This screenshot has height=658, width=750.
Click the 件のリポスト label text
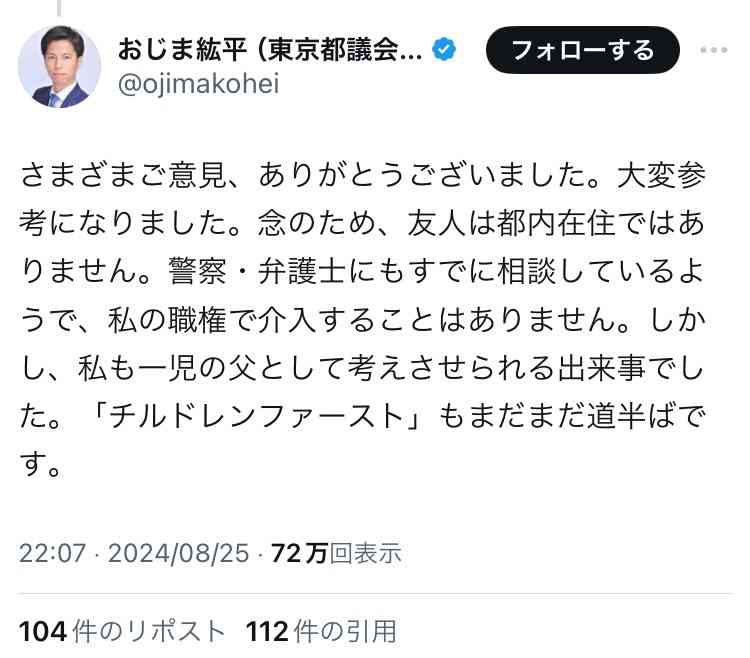(x=149, y=631)
